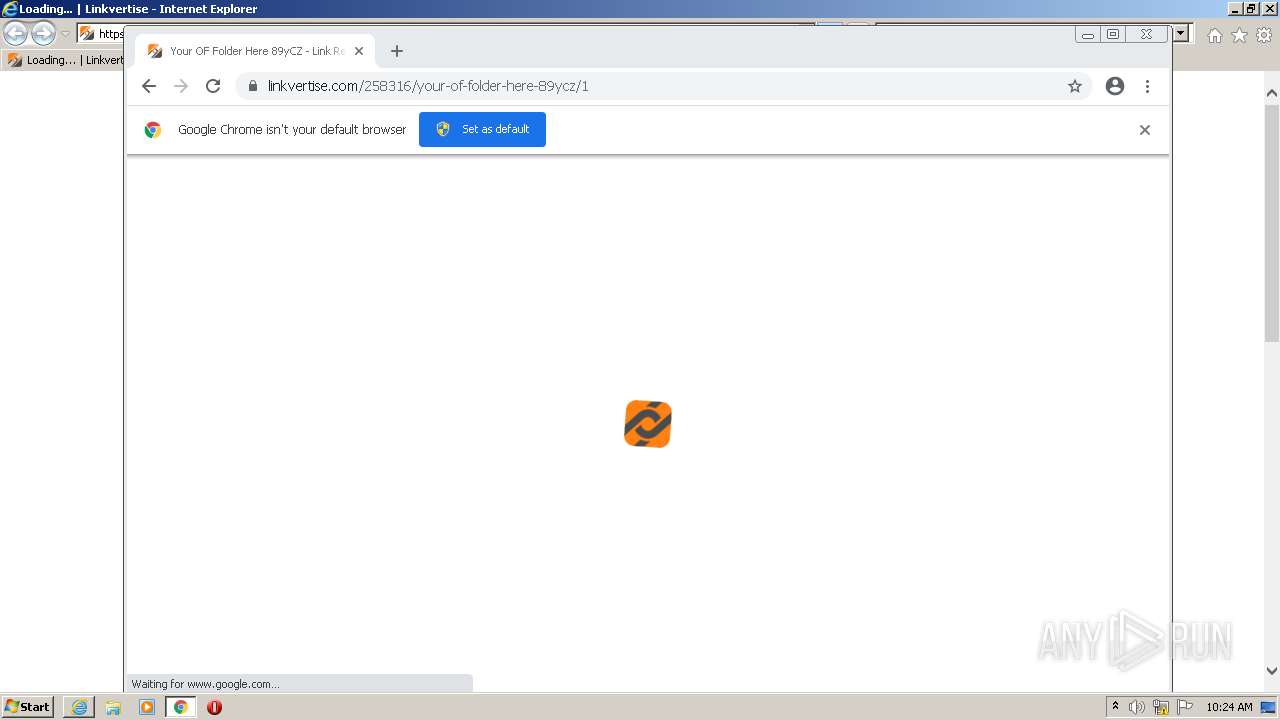Viewport: 1280px width, 720px height.
Task: Open Internet Explorer Favorites star
Action: [x=1239, y=35]
